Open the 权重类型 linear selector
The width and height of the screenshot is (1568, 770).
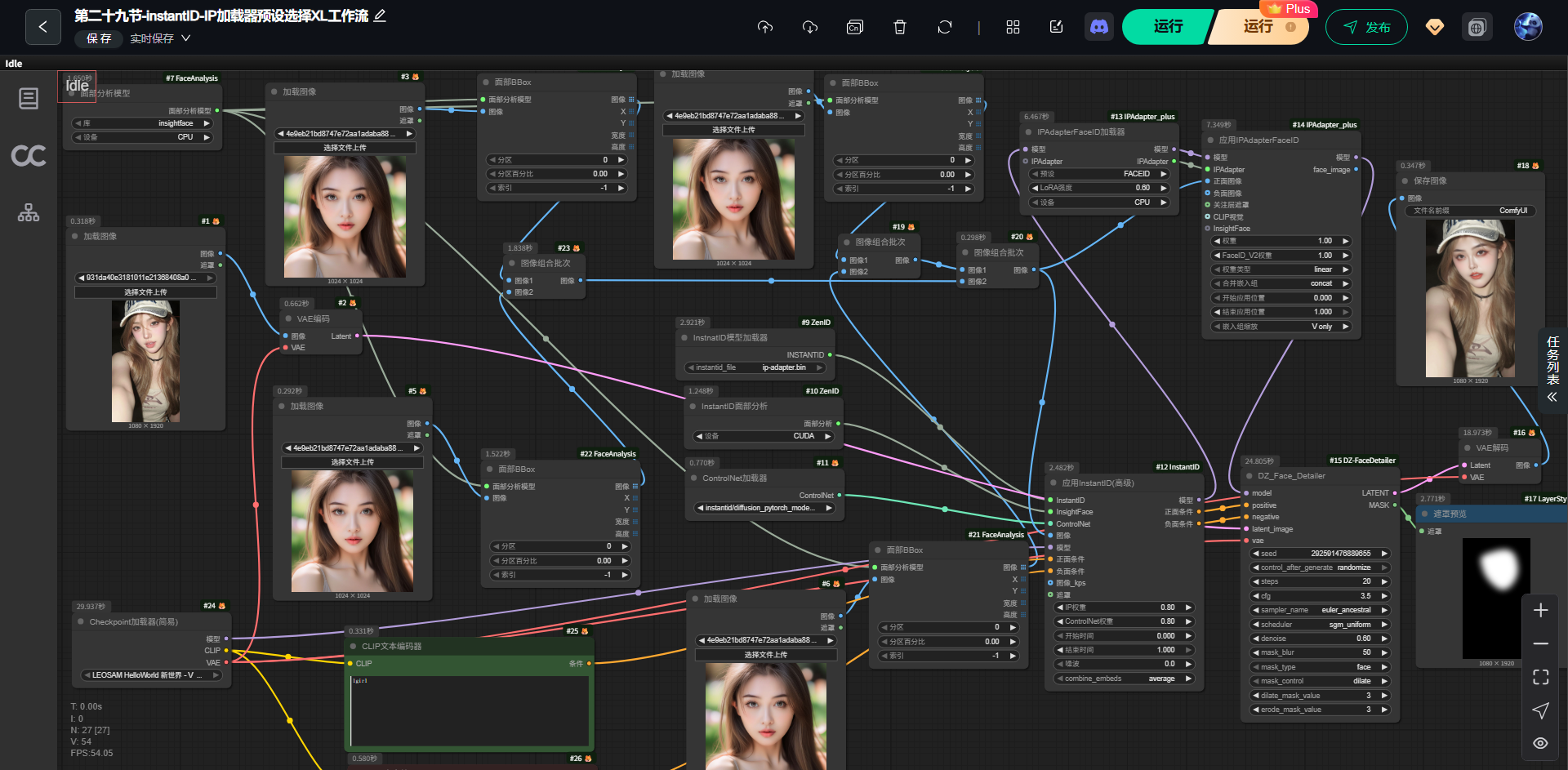[x=1281, y=269]
